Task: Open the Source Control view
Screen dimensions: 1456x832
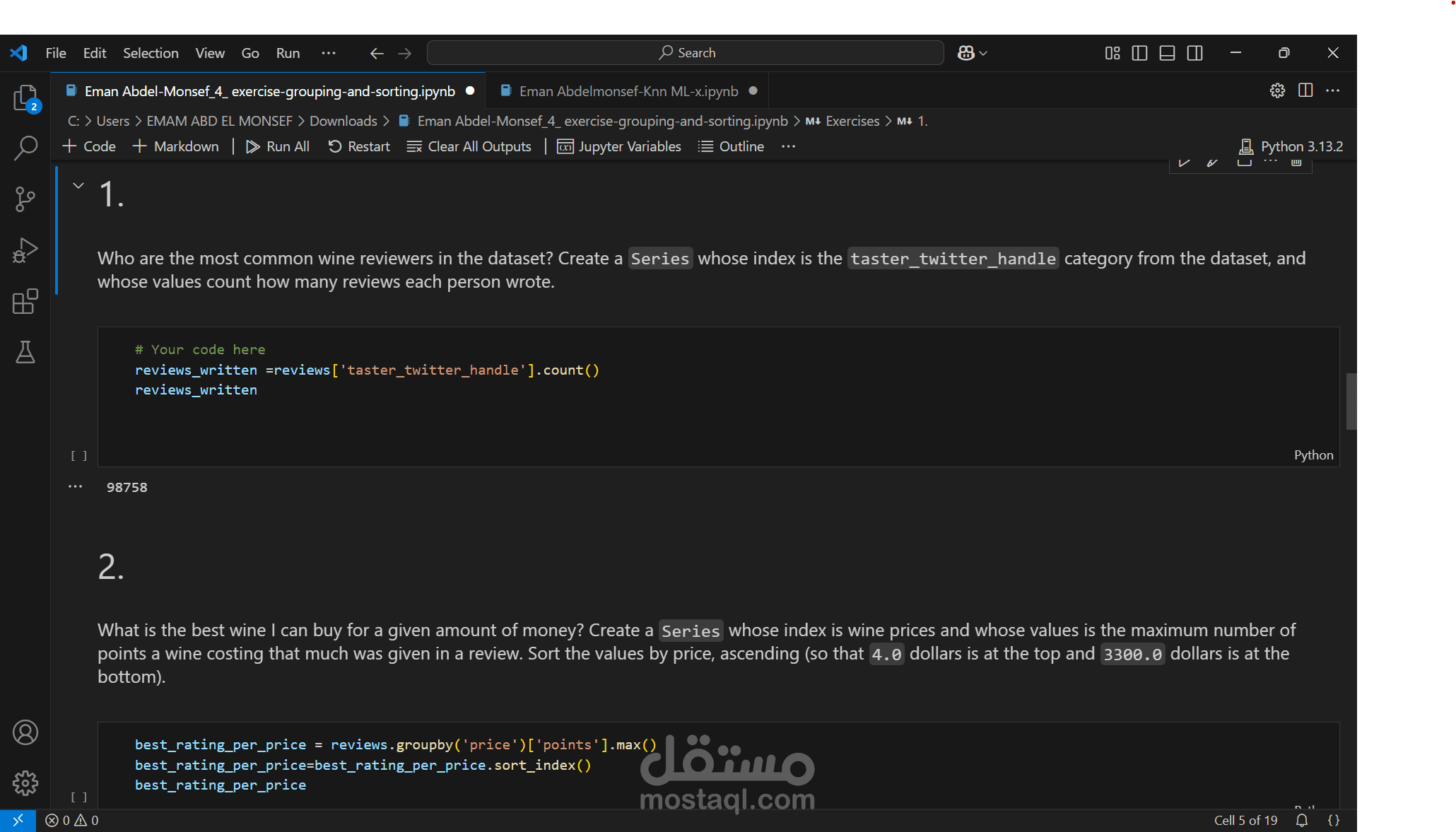Action: tap(25, 199)
